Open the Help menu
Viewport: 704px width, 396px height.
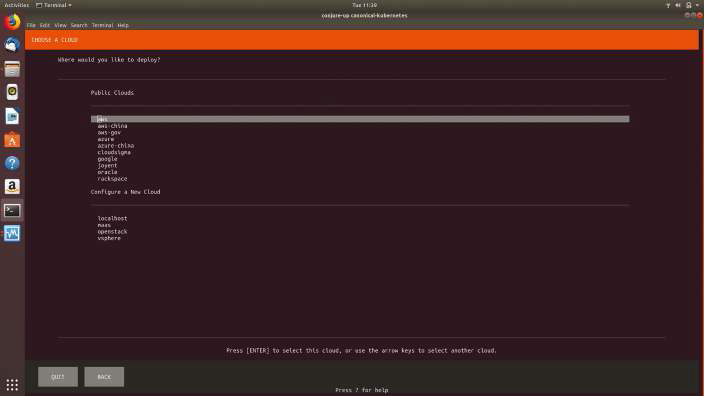123,25
